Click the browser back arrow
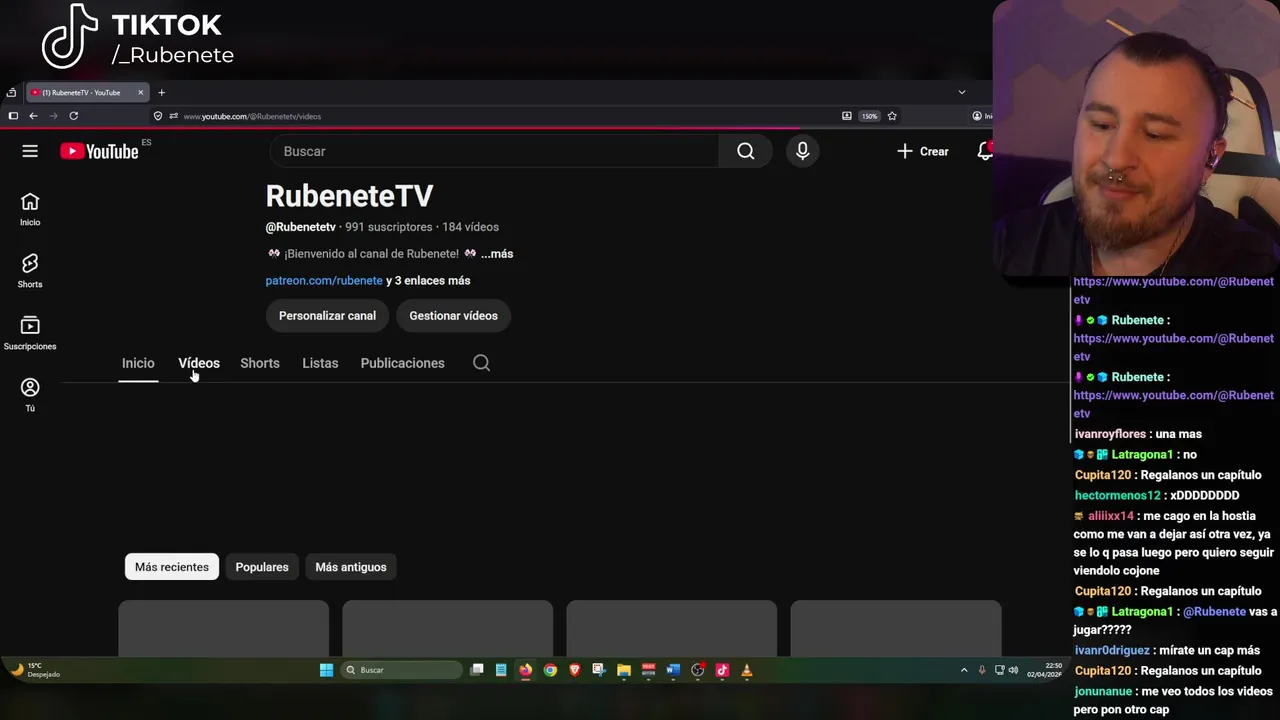 click(33, 116)
